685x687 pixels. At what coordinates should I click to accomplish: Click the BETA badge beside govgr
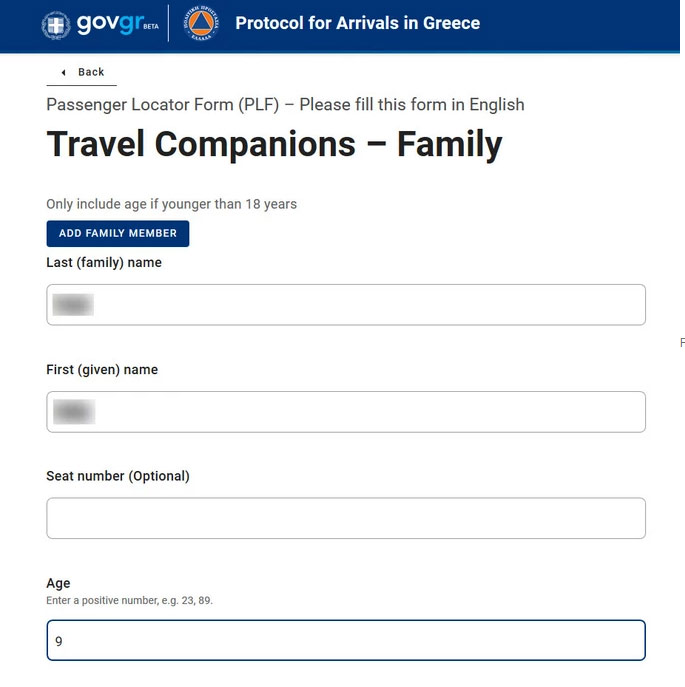(x=151, y=26)
